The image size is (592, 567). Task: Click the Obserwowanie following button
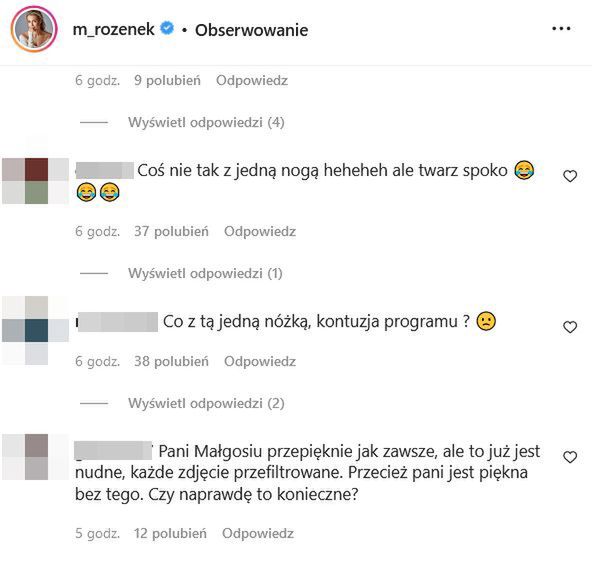[x=251, y=30]
